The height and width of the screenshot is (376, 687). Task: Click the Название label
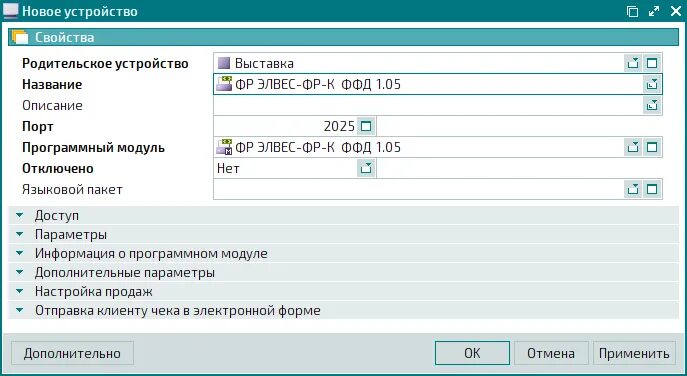point(52,84)
